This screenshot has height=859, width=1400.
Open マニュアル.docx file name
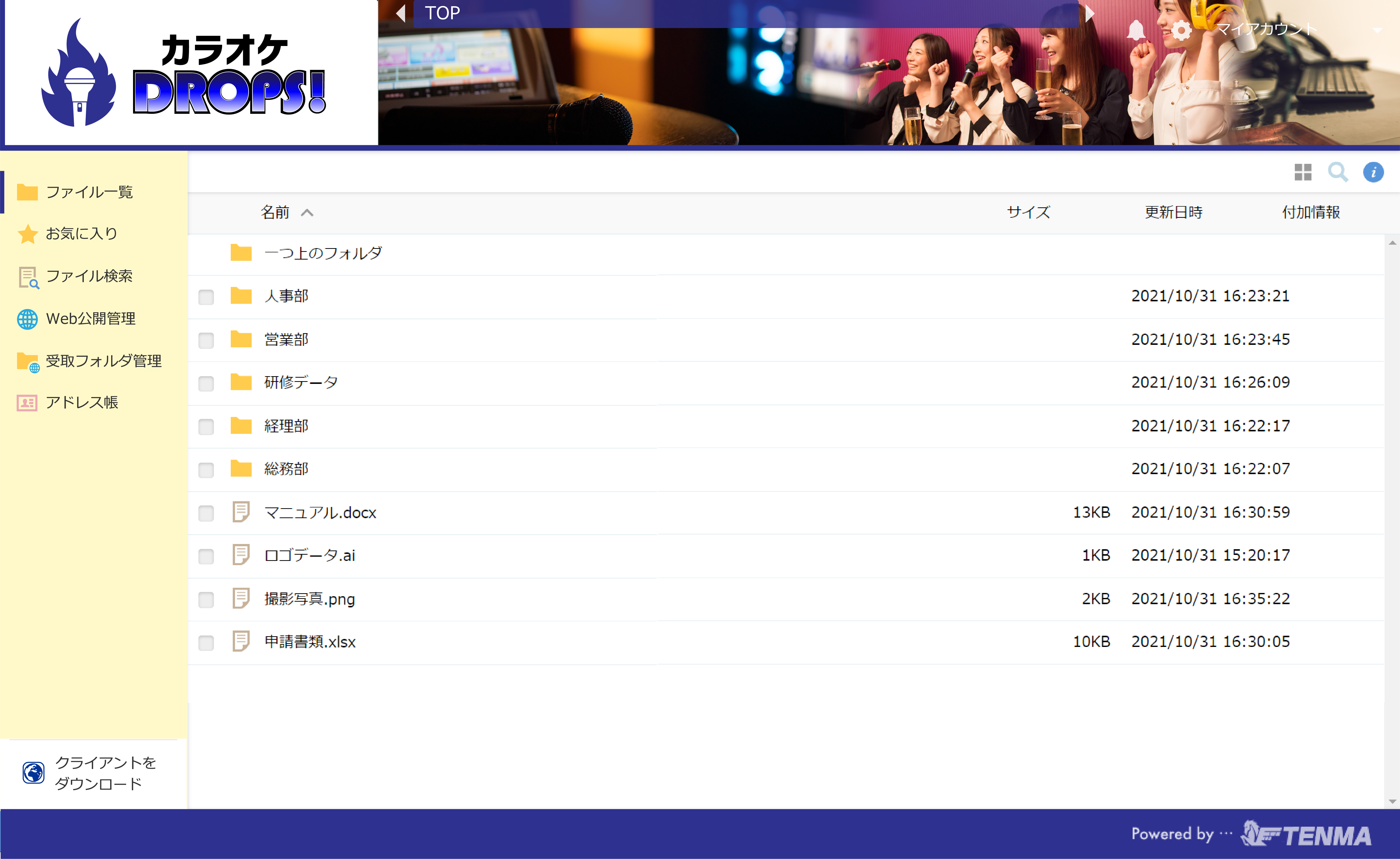(x=321, y=512)
